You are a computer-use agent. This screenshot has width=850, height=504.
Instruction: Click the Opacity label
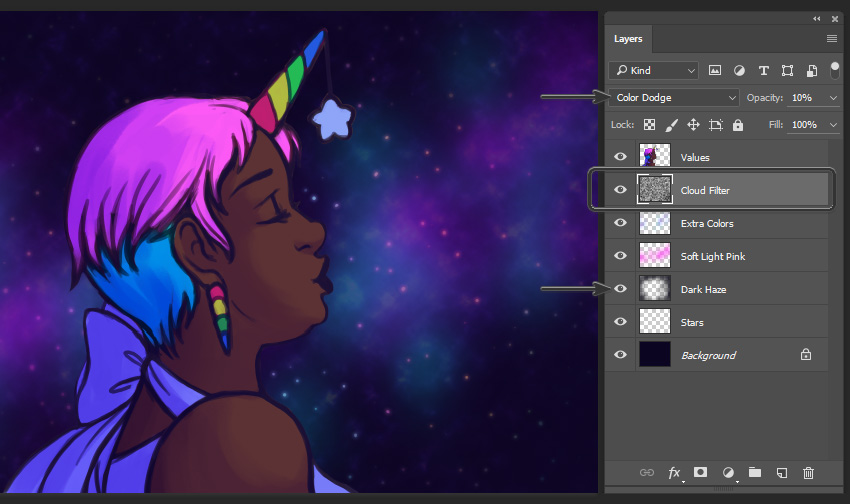tap(764, 98)
